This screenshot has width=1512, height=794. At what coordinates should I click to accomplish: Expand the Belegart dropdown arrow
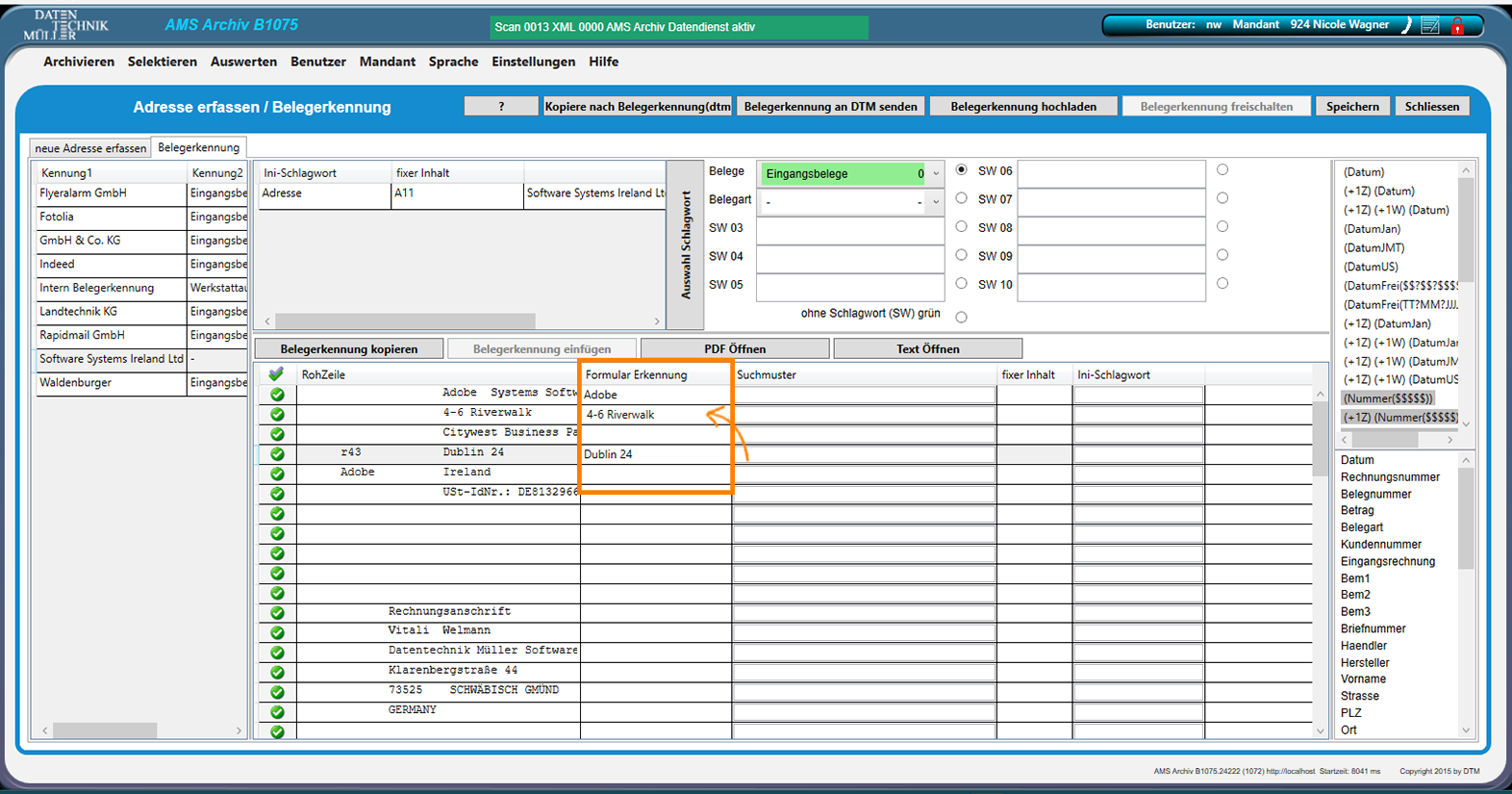[x=936, y=202]
